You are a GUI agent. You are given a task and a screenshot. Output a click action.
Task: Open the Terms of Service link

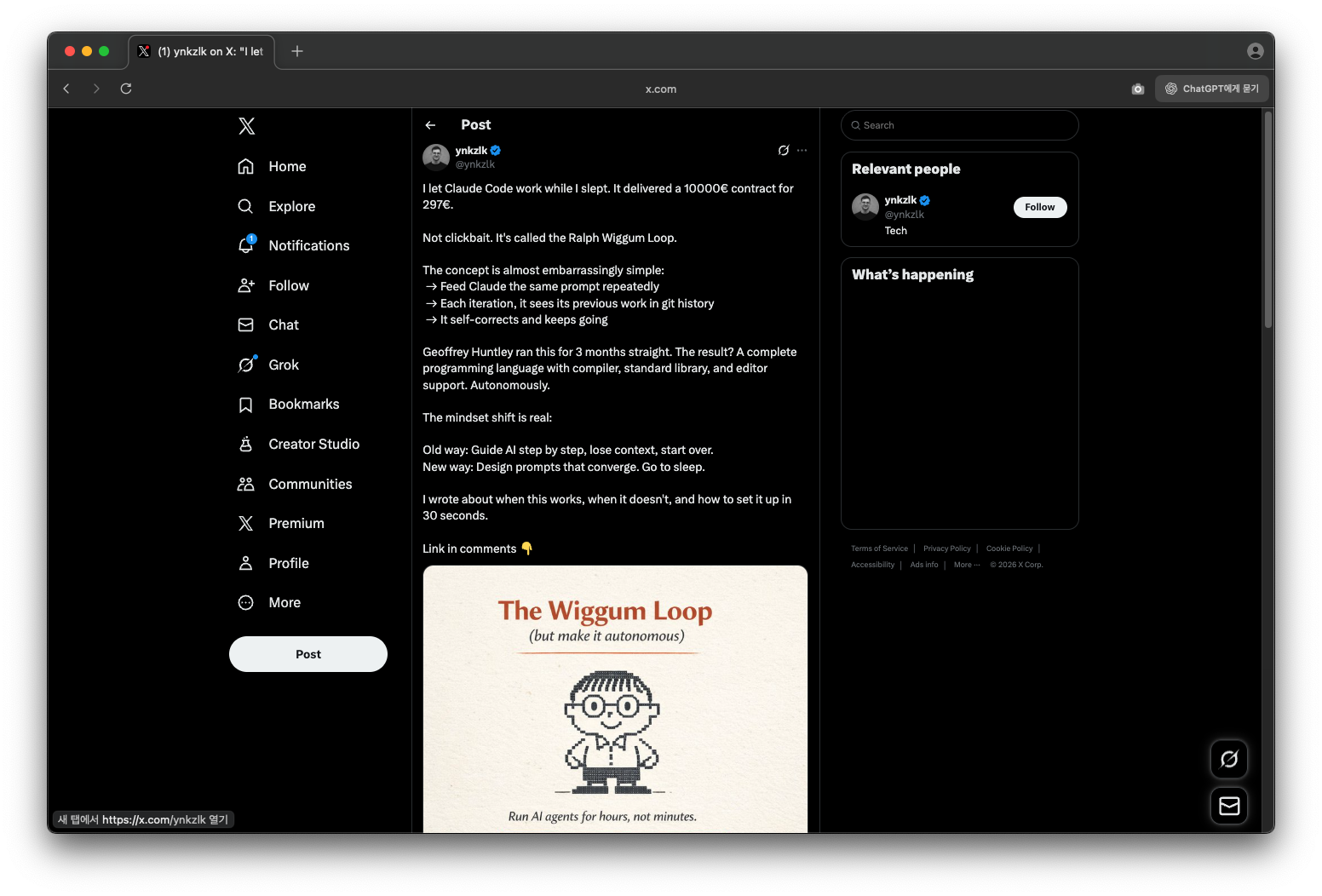point(879,549)
